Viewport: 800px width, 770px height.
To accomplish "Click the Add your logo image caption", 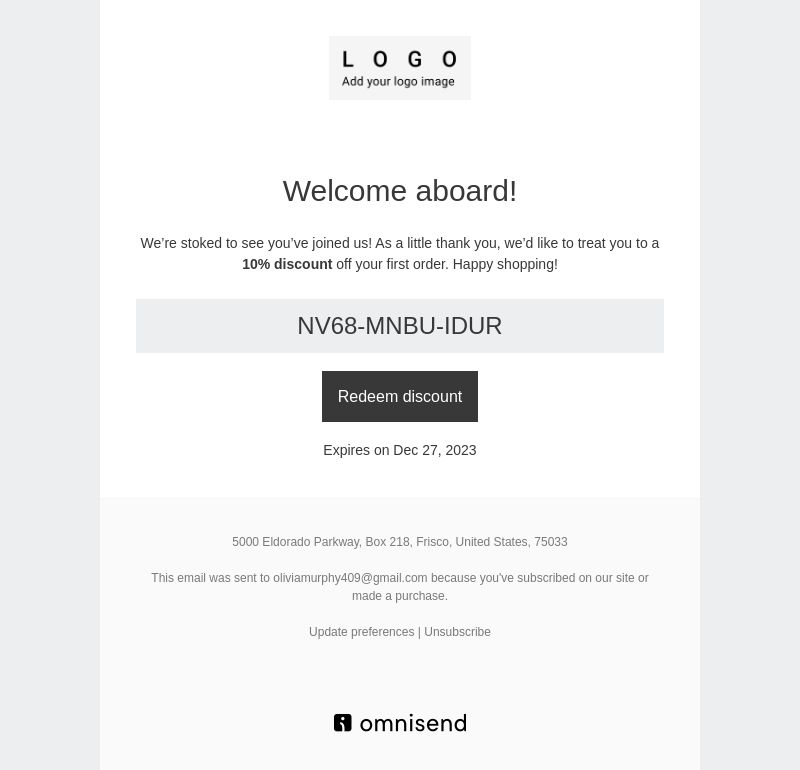I will click(398, 82).
